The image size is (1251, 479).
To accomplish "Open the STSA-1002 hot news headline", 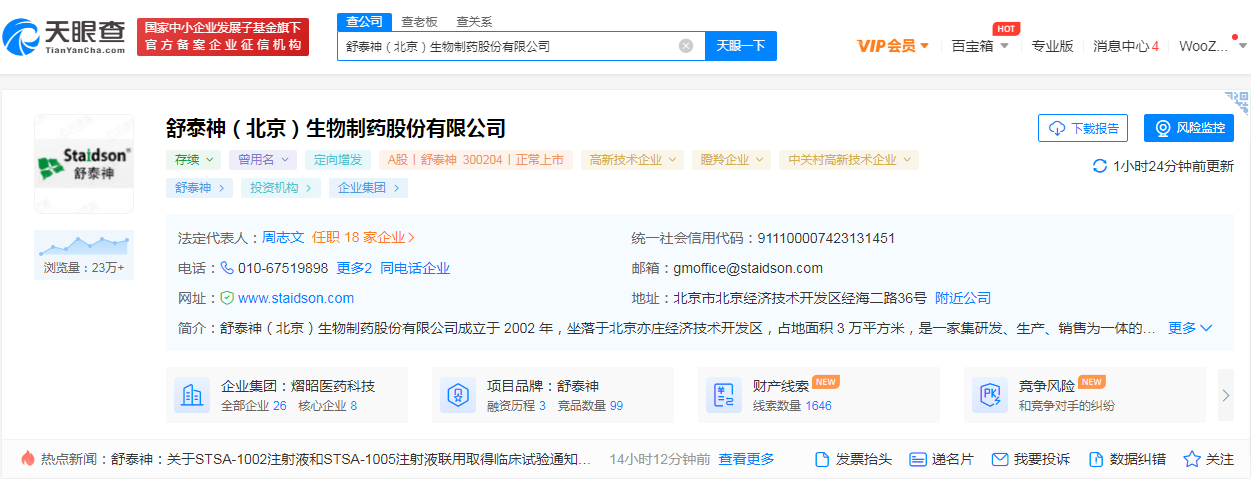I will point(351,459).
